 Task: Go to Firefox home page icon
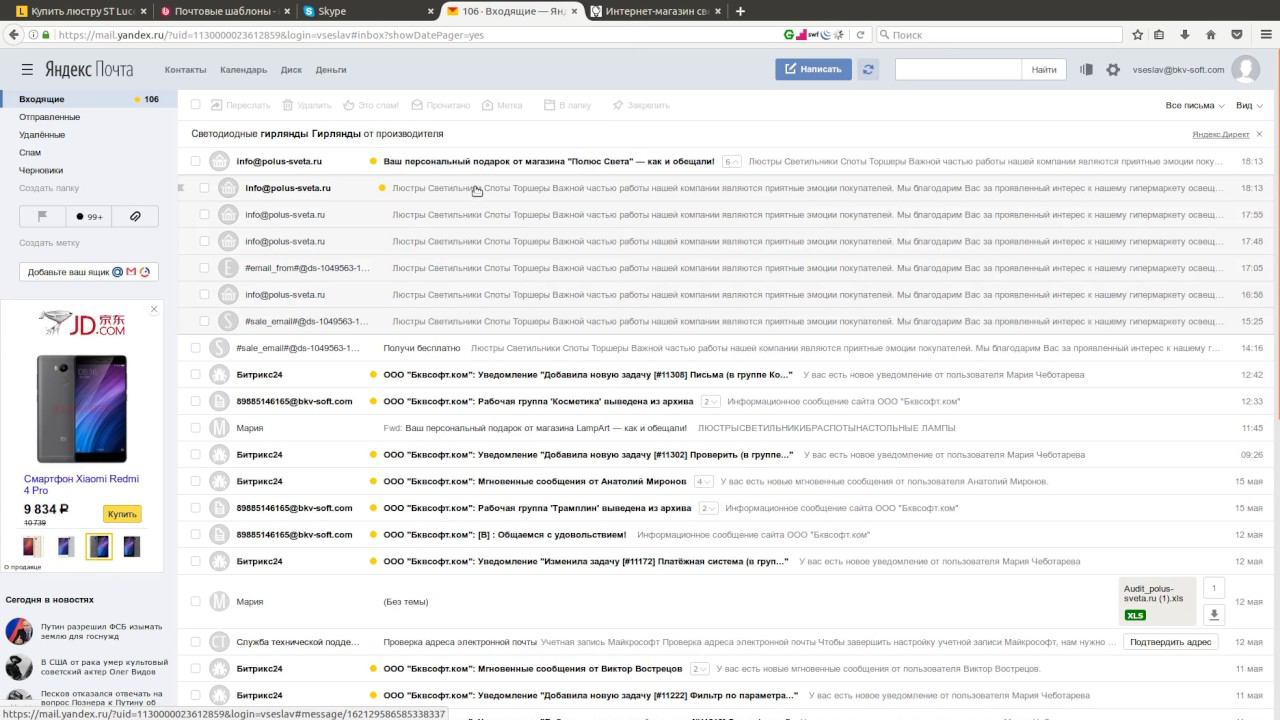(x=1210, y=35)
